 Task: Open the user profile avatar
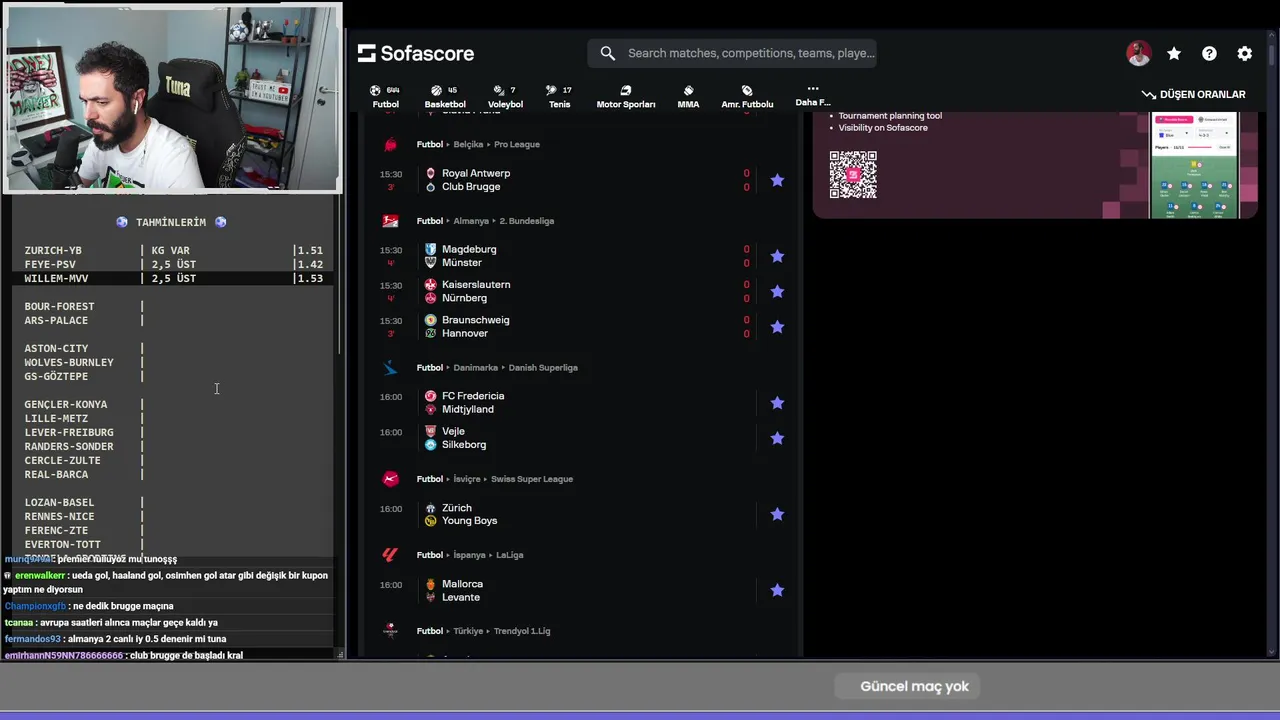pyautogui.click(x=1138, y=54)
